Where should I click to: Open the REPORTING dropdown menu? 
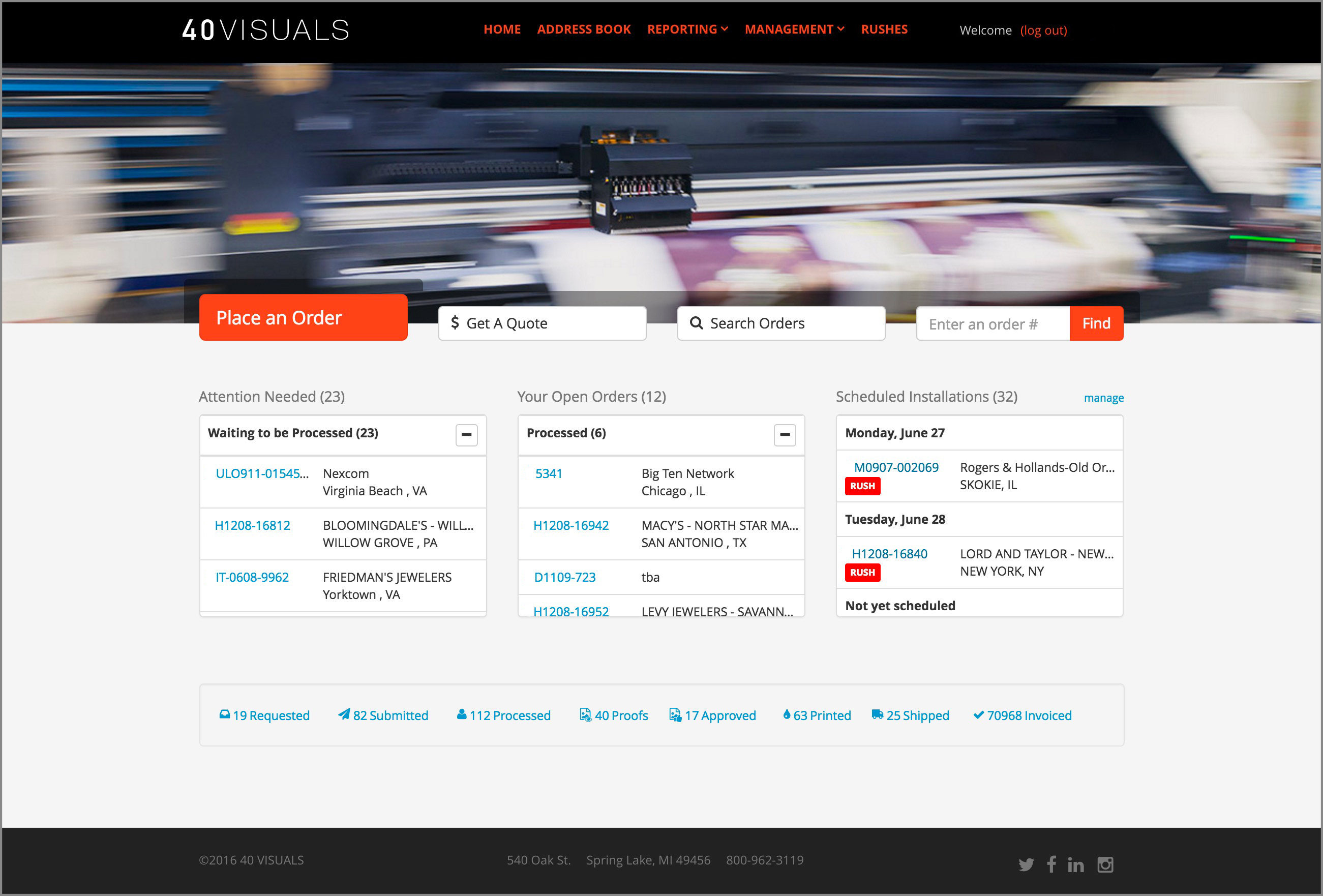point(688,29)
